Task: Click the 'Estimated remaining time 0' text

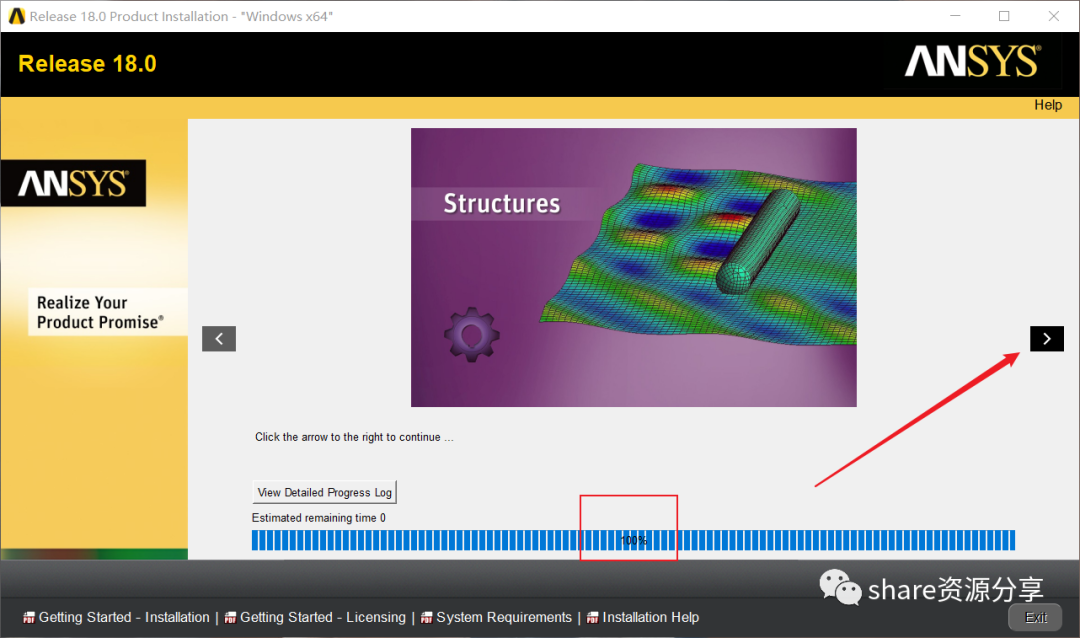Action: click(318, 517)
